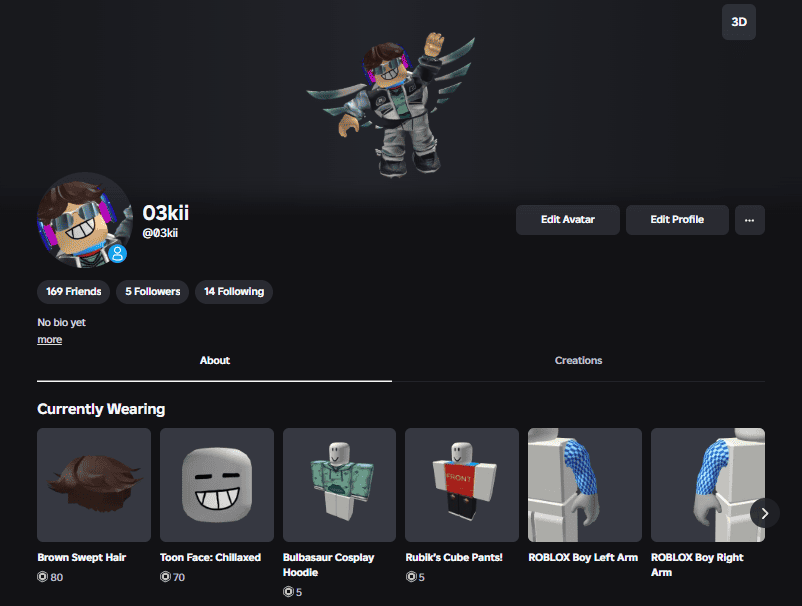
Task: Open the Toon Face: Chillaxed thumbnail
Action: [217, 485]
